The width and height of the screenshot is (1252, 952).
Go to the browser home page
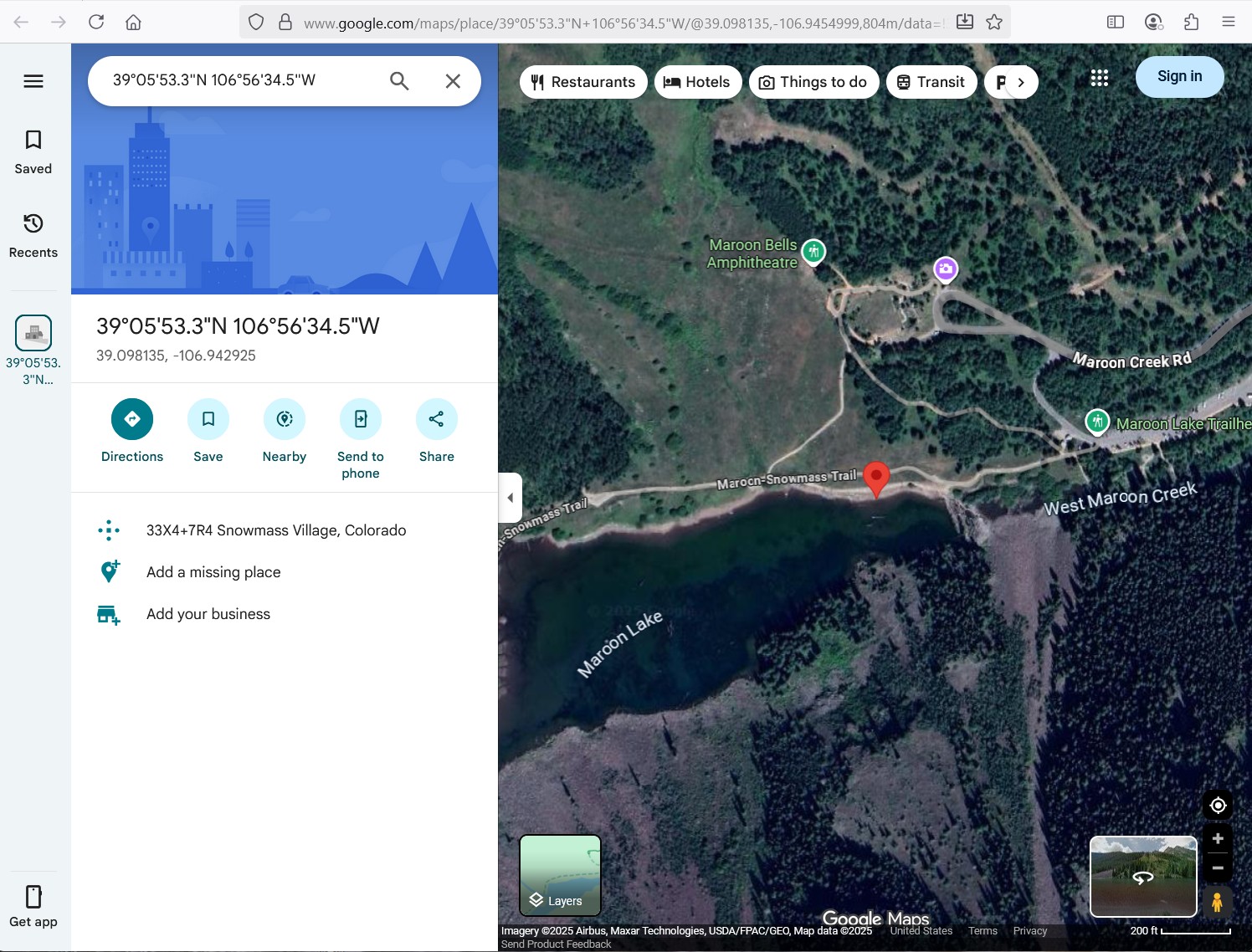pyautogui.click(x=133, y=22)
